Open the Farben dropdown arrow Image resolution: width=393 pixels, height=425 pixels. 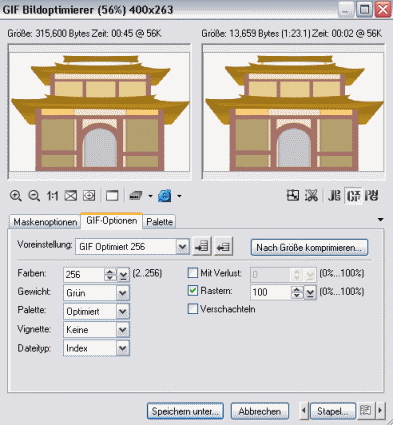123,275
